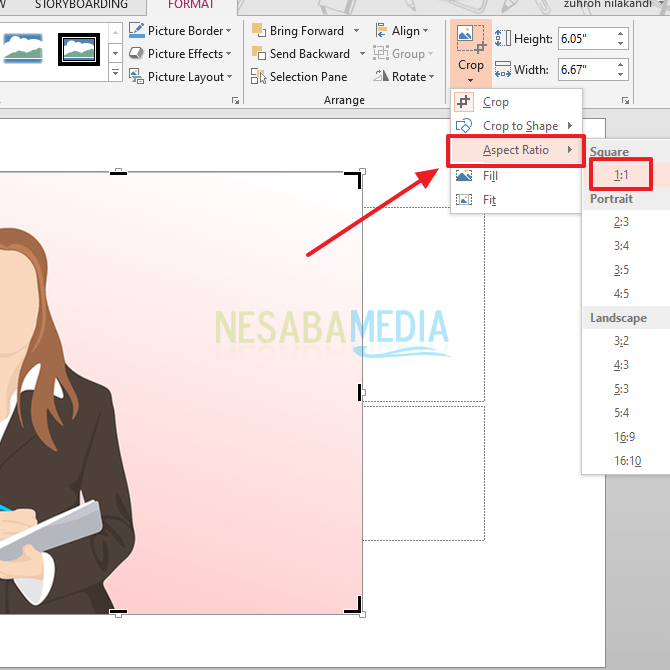
Task: Click the top-right corner crop handle
Action: [355, 179]
